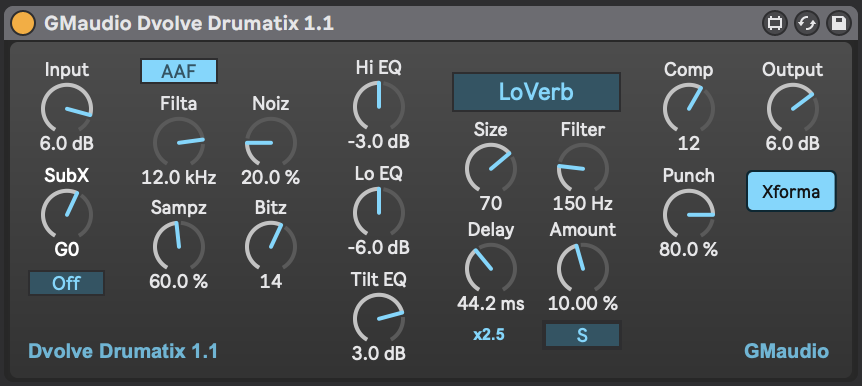862x386 pixels.
Task: Click the Save Preset disk icon
Action: (838, 24)
